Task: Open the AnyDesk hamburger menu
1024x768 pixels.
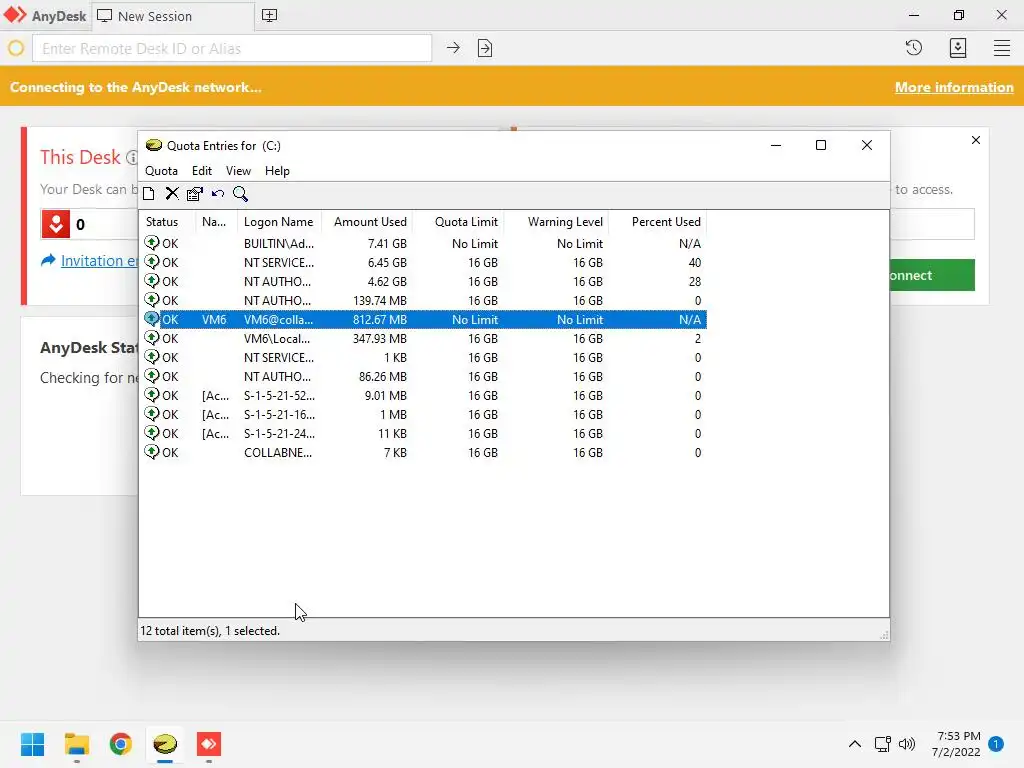Action: tap(1002, 48)
